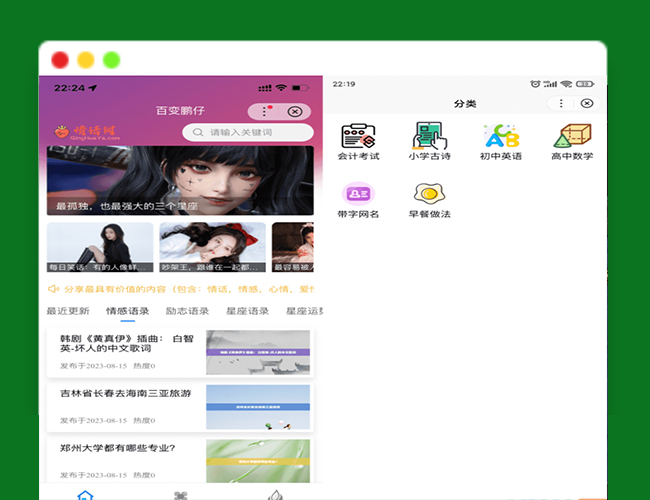Tap the home icon in bottom navigation
This screenshot has width=650, height=500.
coord(85,495)
